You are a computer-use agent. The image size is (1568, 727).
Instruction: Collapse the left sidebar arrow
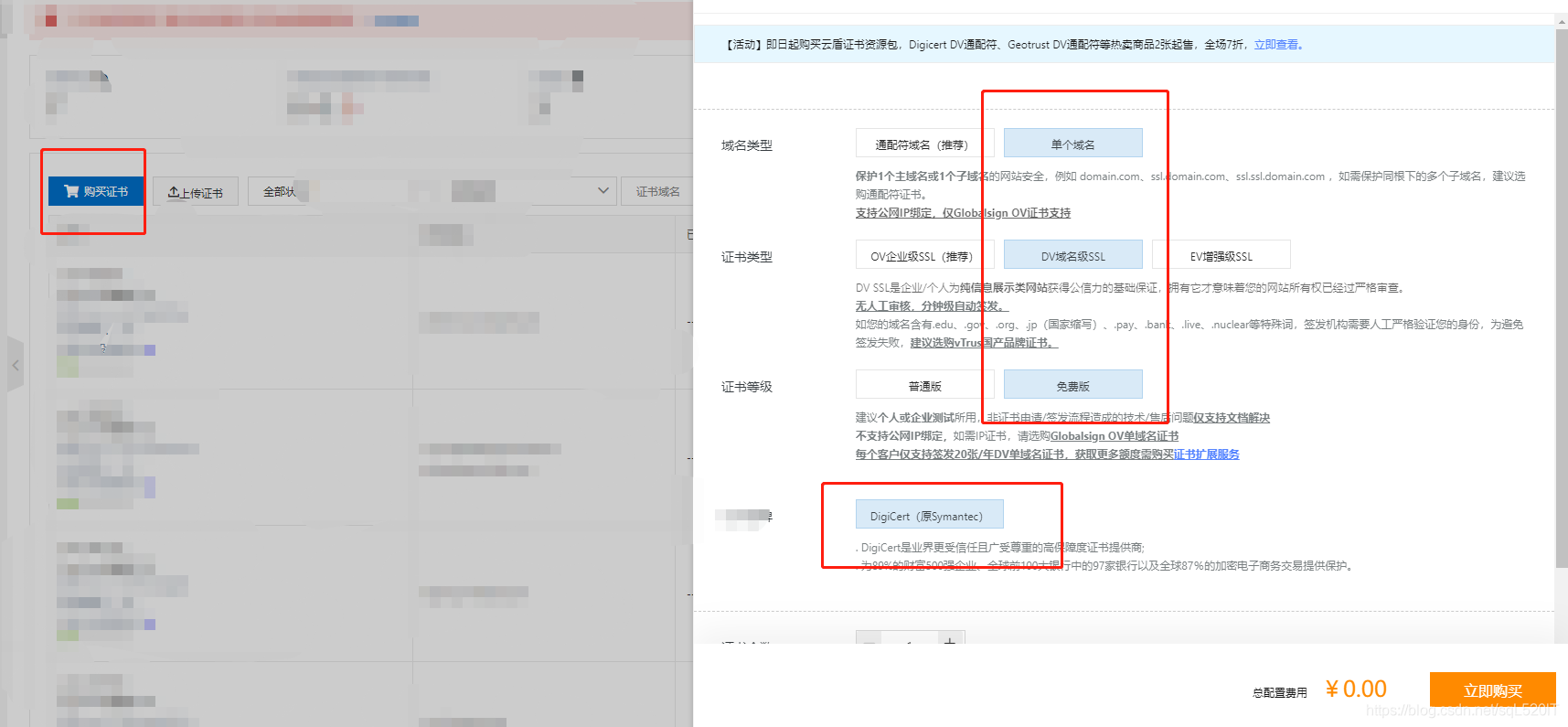[16, 365]
